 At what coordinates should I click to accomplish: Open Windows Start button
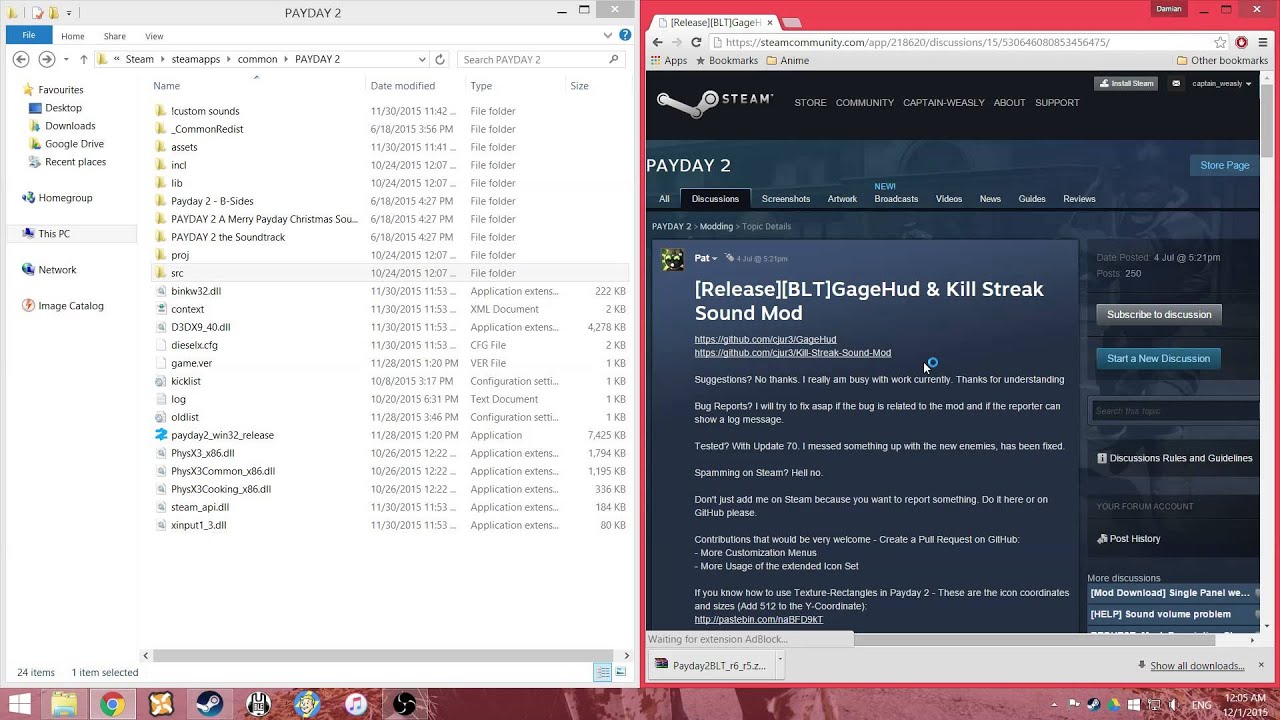[x=19, y=704]
